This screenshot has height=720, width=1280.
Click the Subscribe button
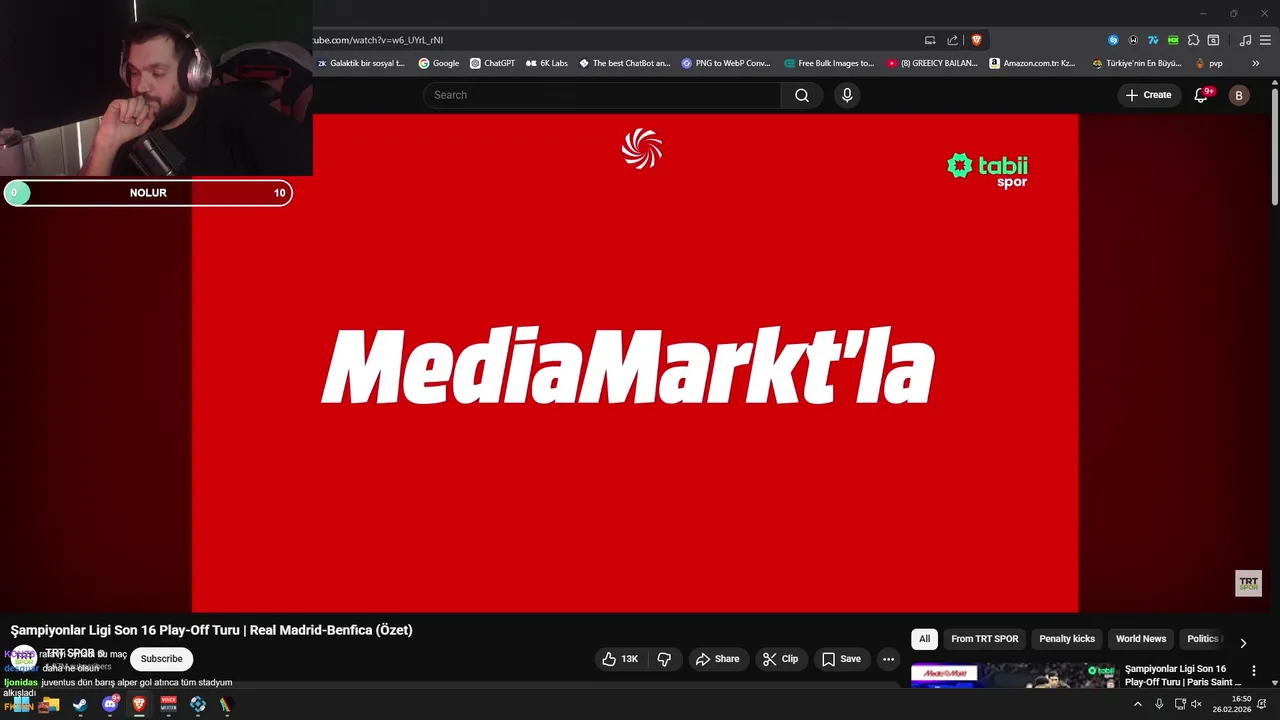click(161, 659)
